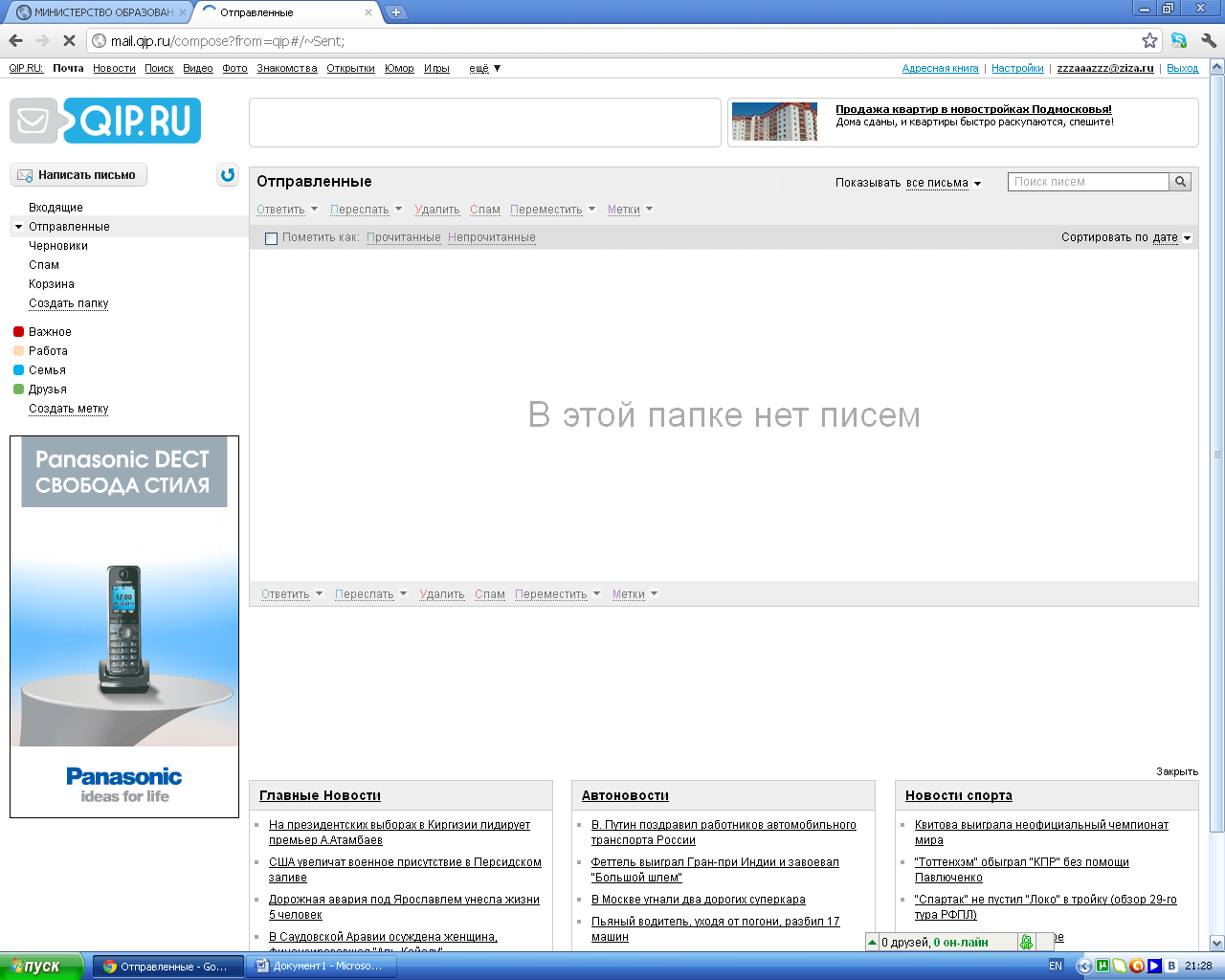Click the EN language indicator in tray
Screen dimensions: 1225x980
coord(1056,966)
